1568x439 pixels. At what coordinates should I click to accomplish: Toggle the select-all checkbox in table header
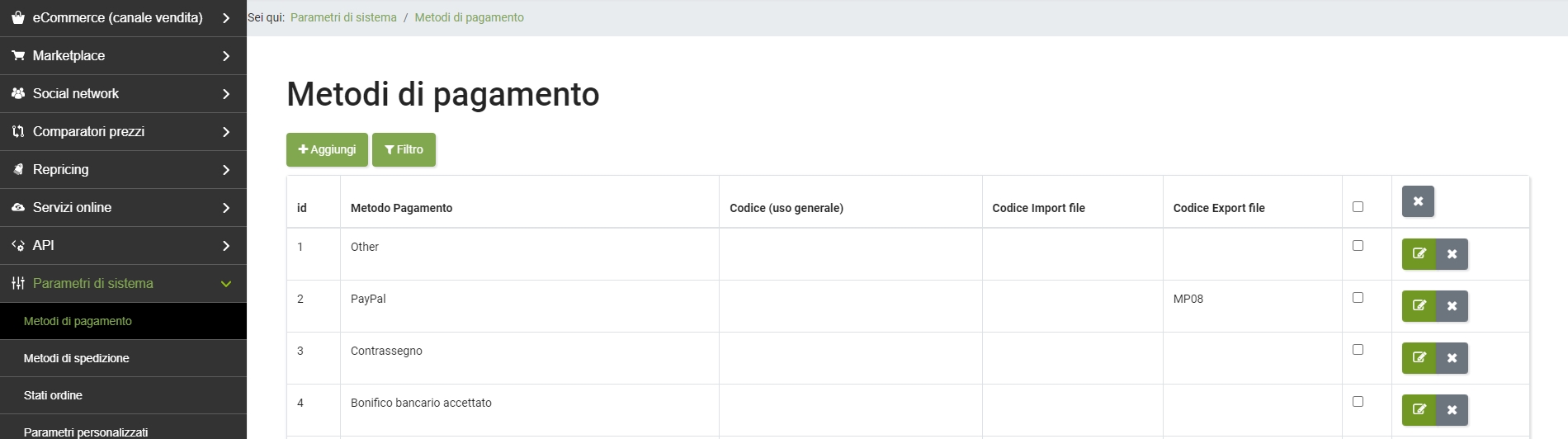point(1358,207)
